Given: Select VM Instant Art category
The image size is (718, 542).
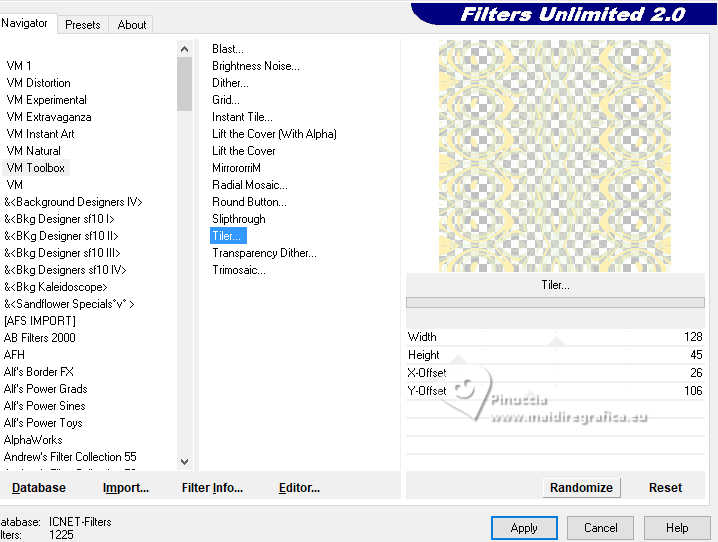Looking at the screenshot, I should (x=40, y=134).
